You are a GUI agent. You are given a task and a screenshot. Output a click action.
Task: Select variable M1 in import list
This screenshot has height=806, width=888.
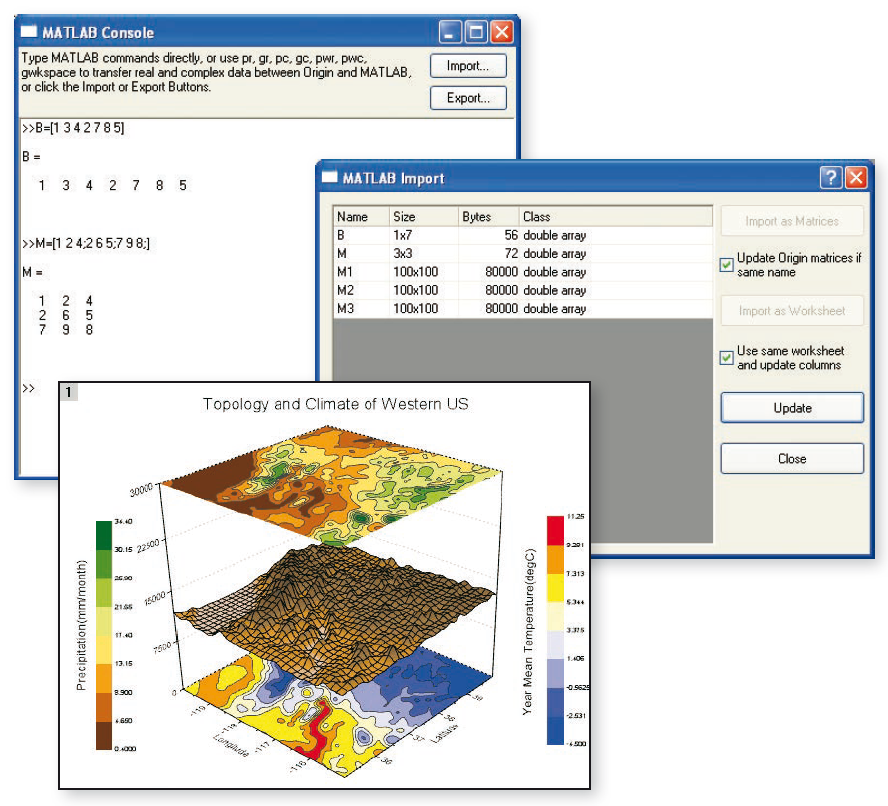tap(523, 272)
